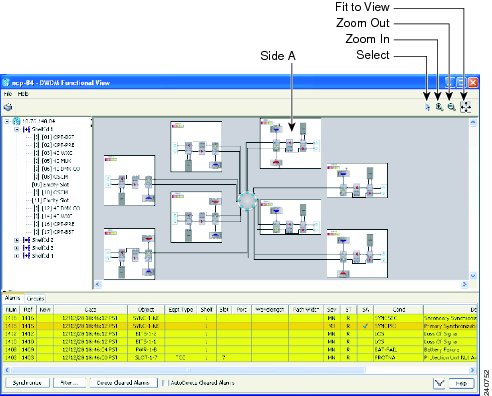Image resolution: width=492 pixels, height=396 pixels.
Task: Switch to the Circuits tab
Action: pyautogui.click(x=35, y=299)
